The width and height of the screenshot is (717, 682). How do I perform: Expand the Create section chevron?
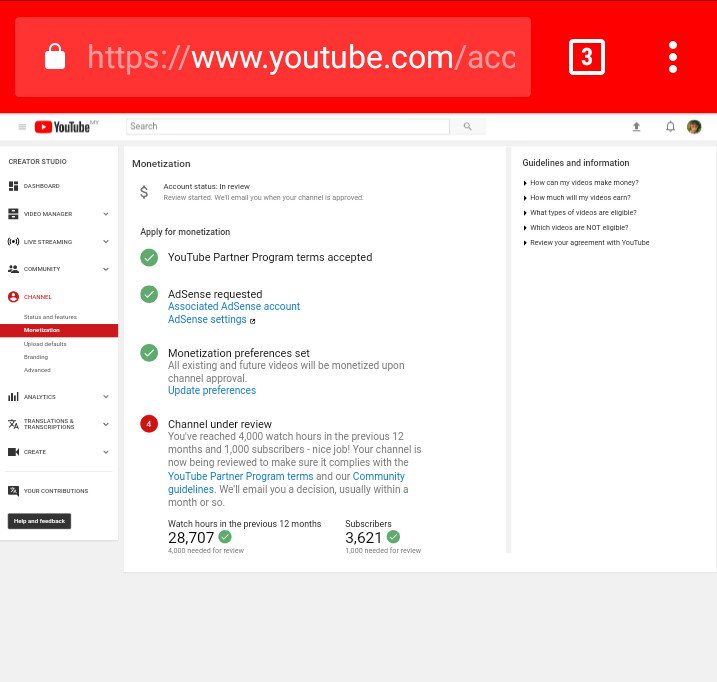tap(106, 452)
